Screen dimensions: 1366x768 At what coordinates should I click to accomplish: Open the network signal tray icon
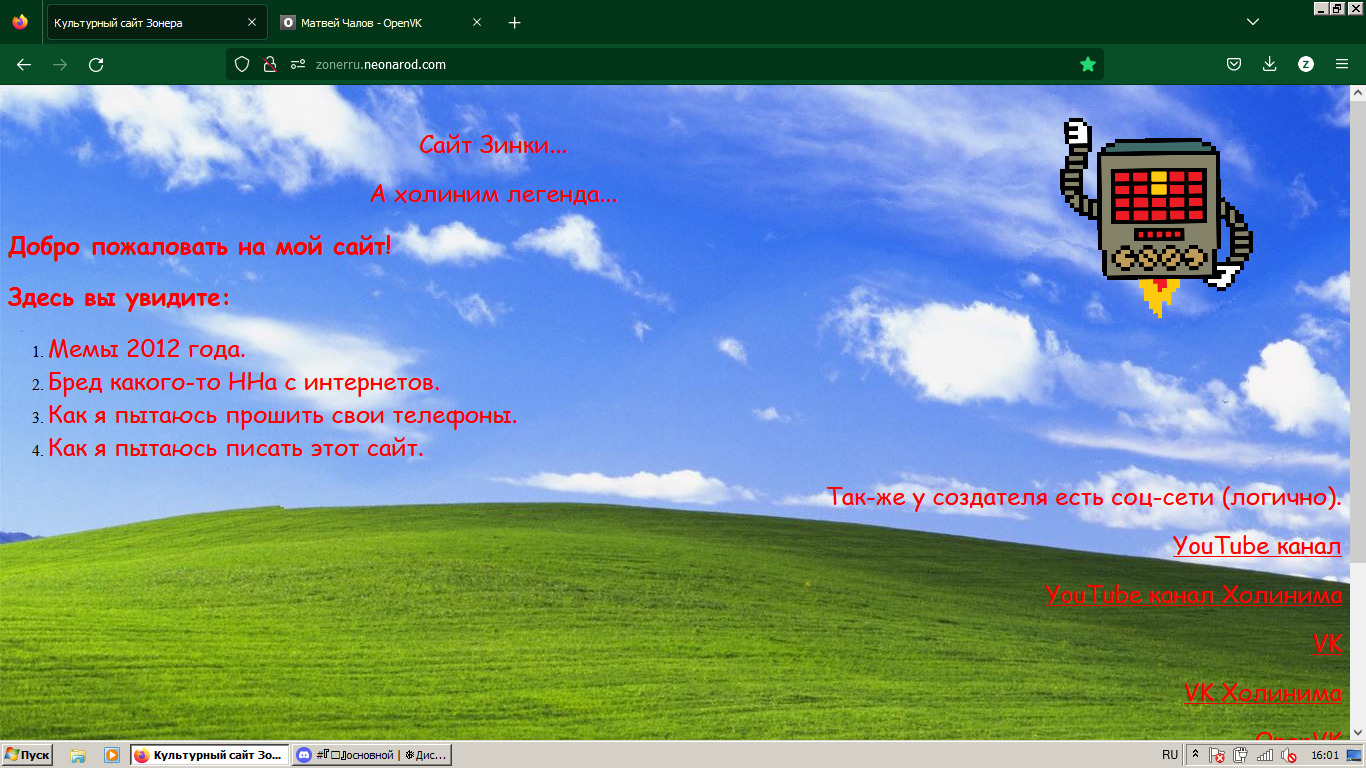[x=1266, y=756]
